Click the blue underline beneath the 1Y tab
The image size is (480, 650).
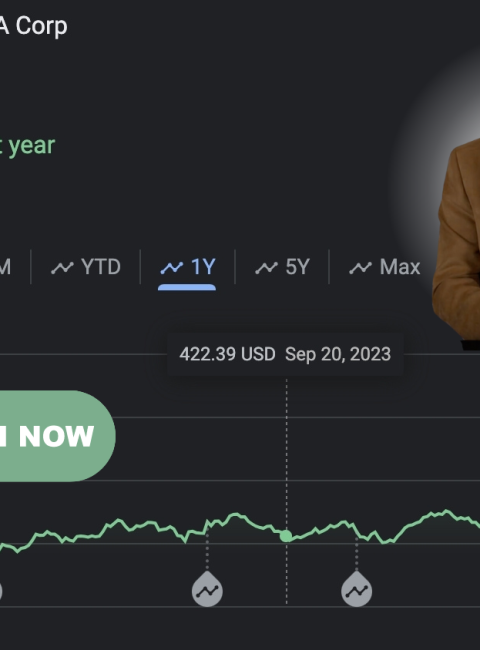pos(187,287)
